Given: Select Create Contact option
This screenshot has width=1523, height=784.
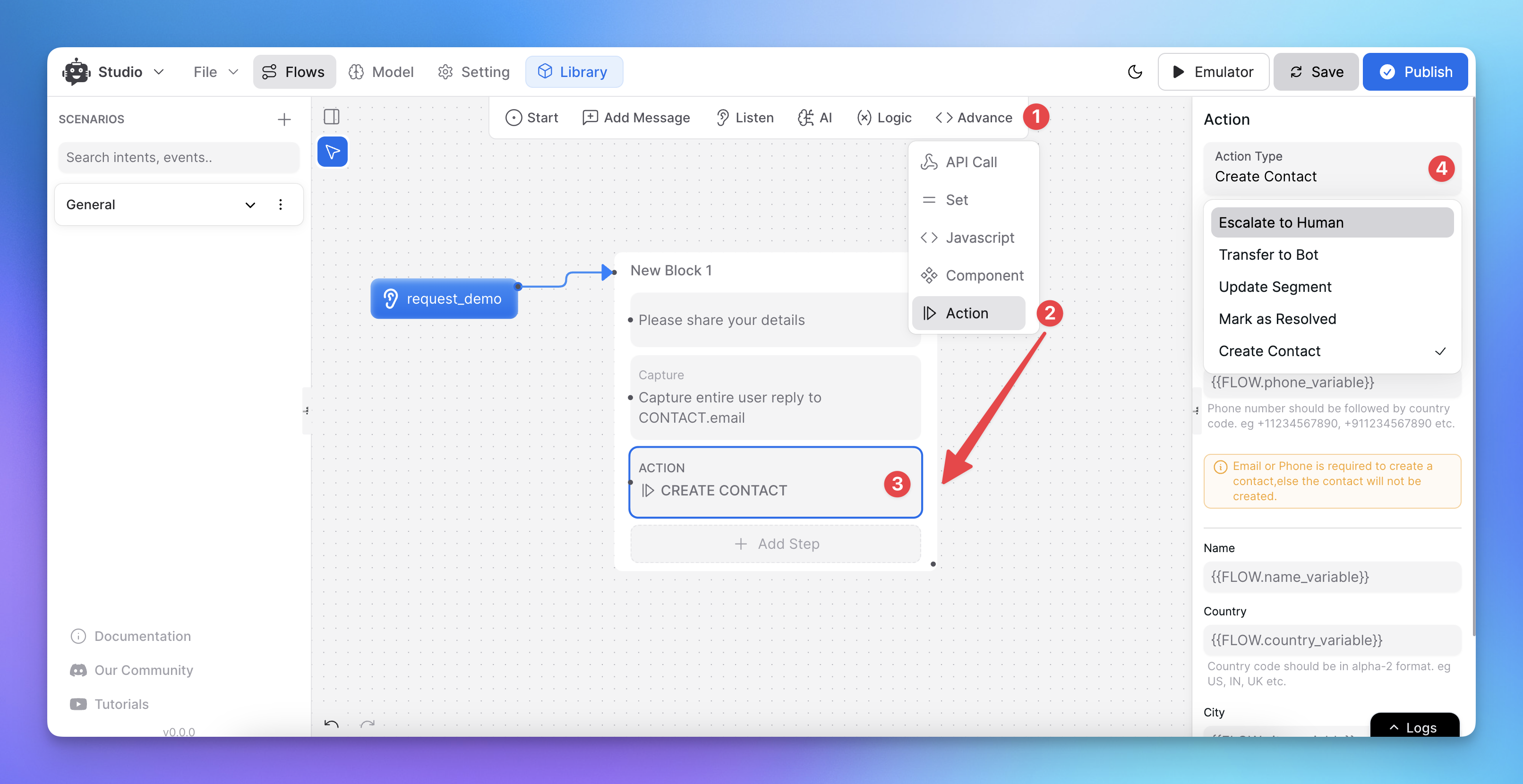Looking at the screenshot, I should coord(1332,351).
